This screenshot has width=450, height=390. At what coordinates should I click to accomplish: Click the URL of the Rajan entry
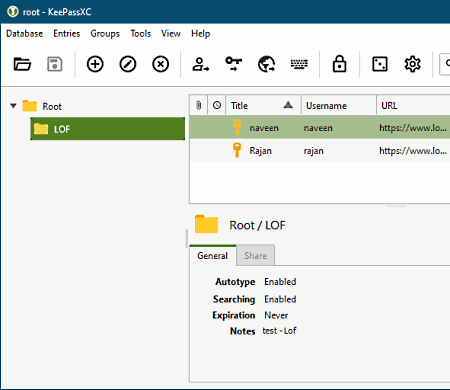413,151
